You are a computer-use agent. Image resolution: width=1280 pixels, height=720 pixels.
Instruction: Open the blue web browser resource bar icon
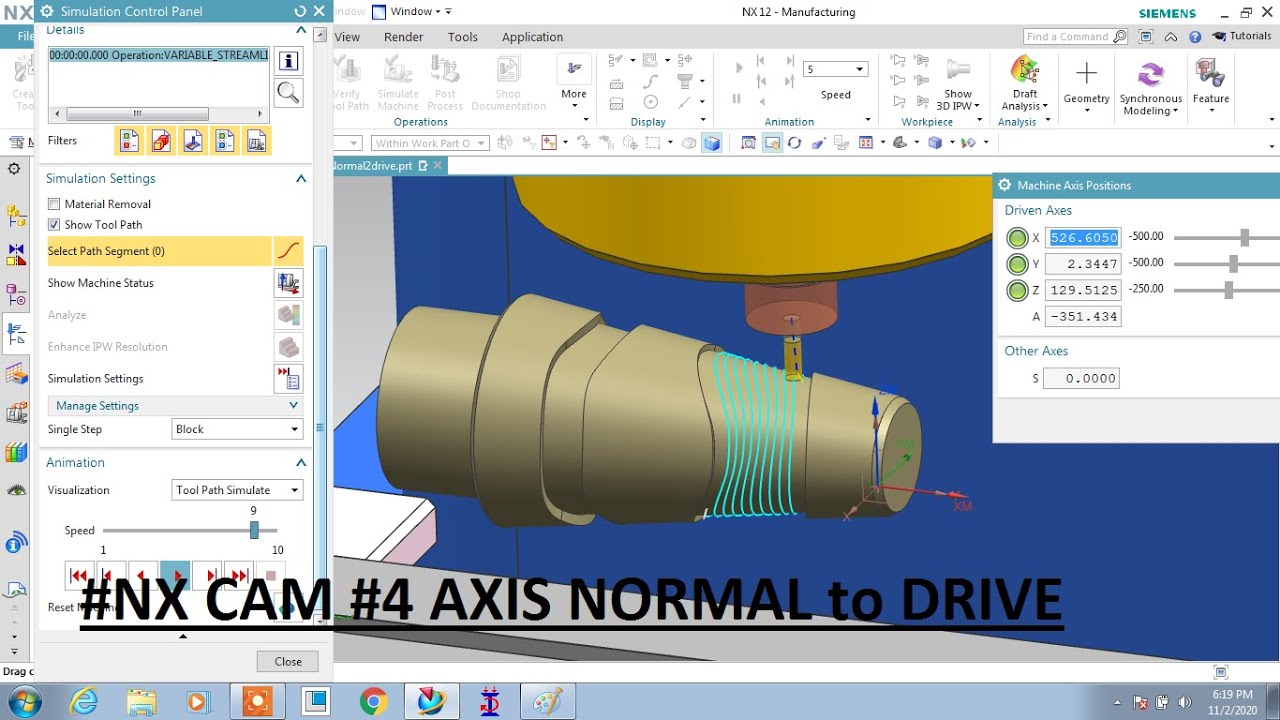click(x=16, y=543)
